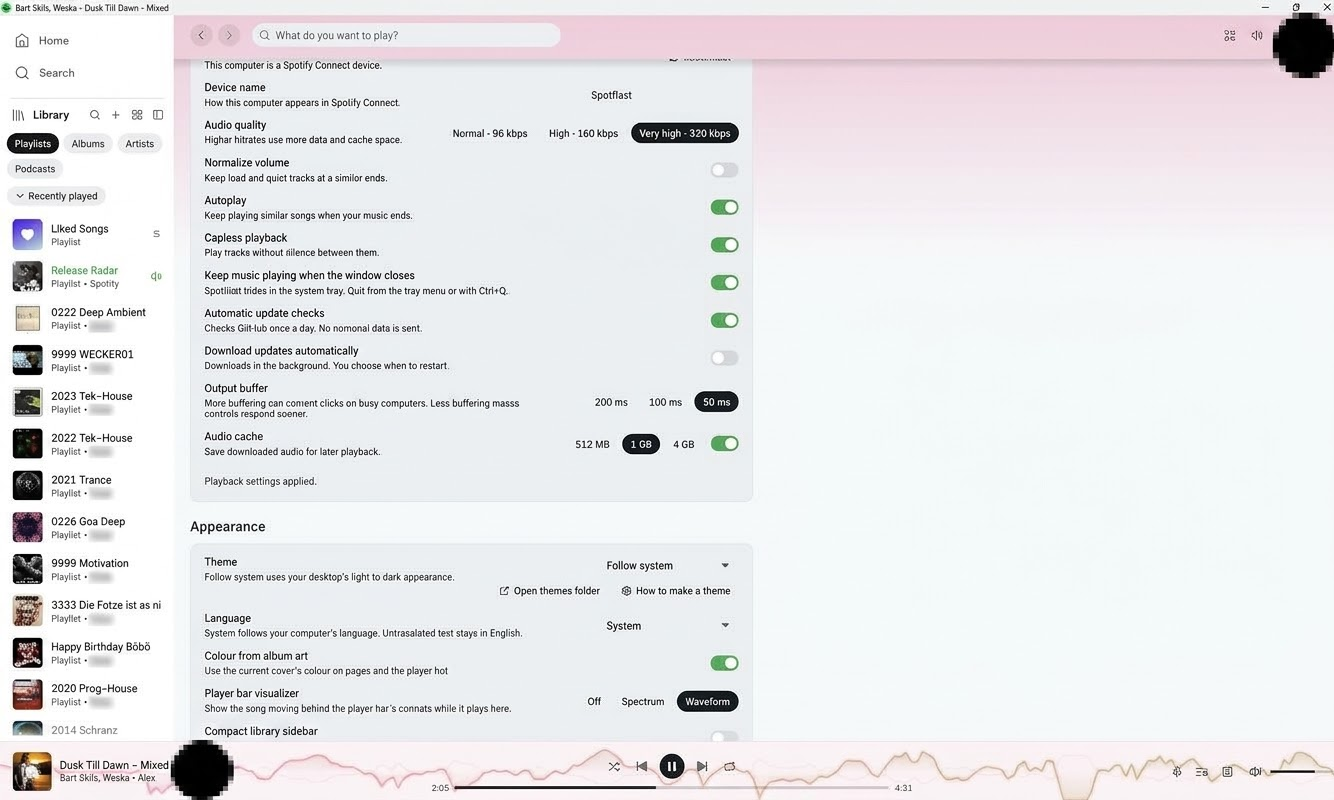Open the play queue icon
Viewport: 1334px width, 800px height.
click(1202, 772)
